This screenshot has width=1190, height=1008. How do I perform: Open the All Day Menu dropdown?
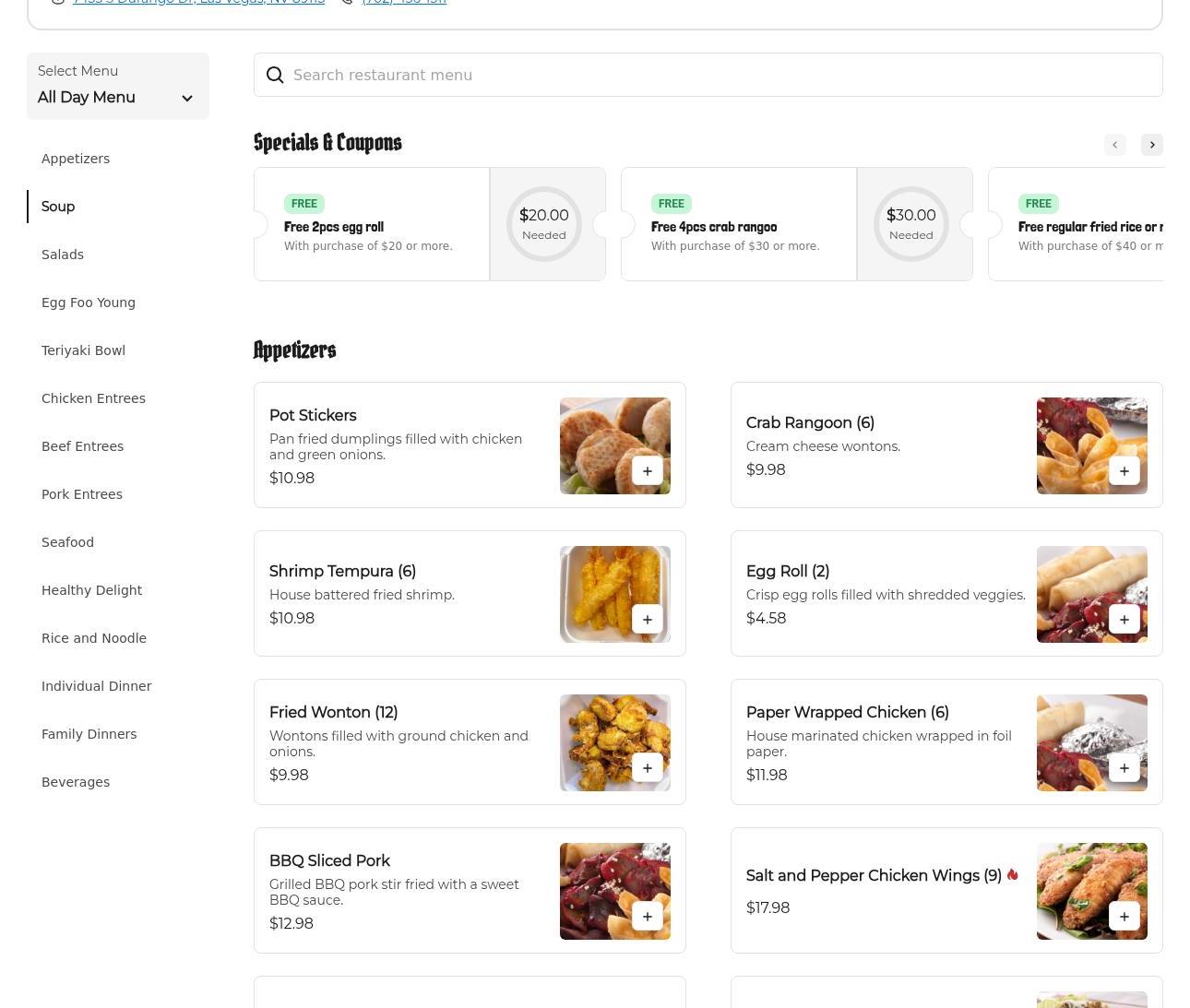[117, 87]
